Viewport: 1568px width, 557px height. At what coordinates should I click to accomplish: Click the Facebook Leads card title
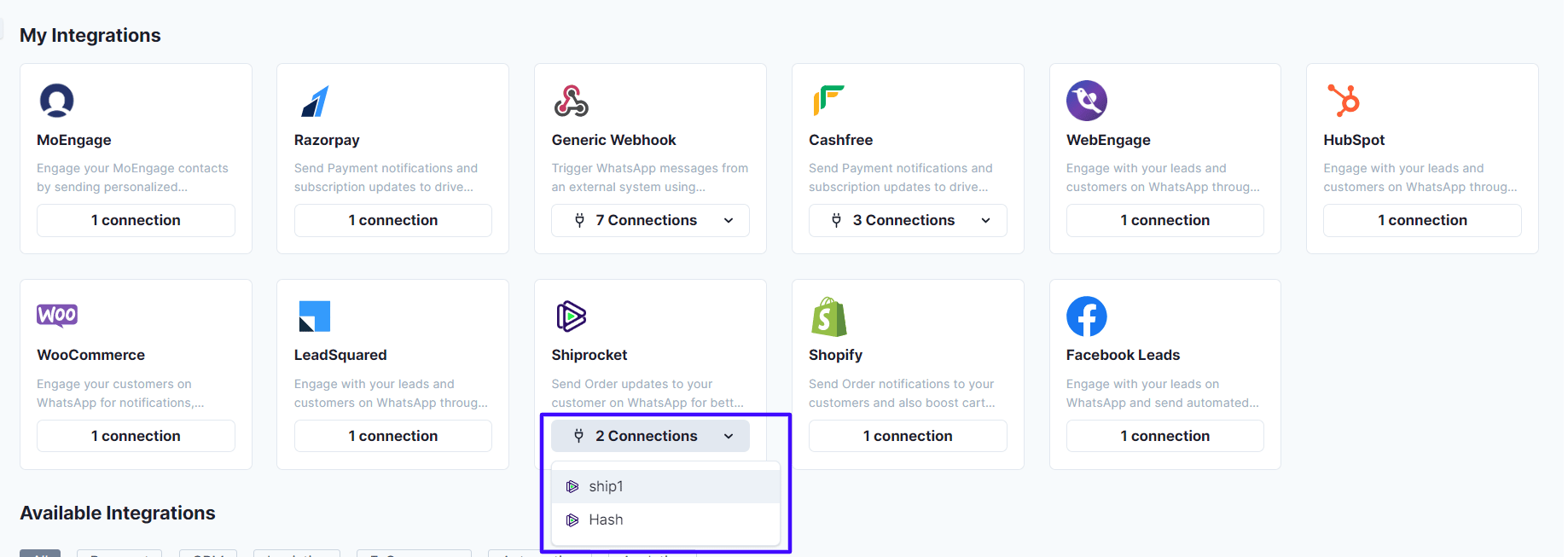1123,355
